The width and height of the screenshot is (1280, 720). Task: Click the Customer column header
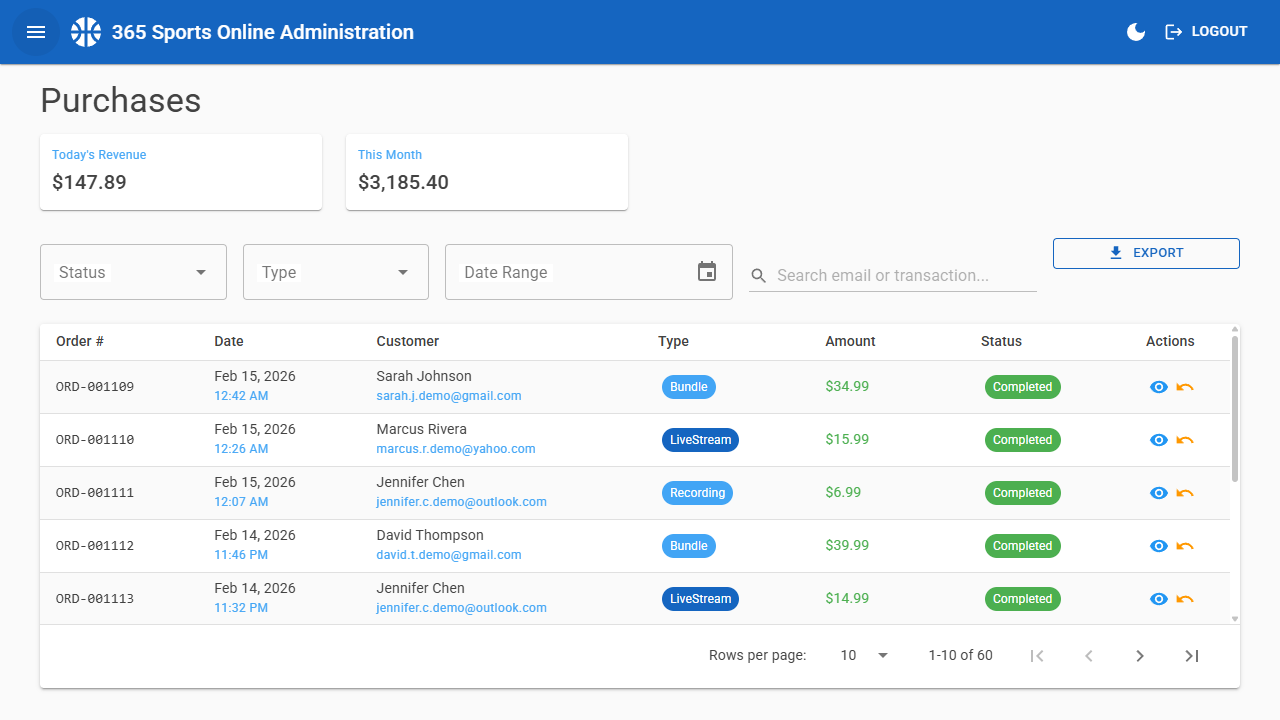click(408, 341)
